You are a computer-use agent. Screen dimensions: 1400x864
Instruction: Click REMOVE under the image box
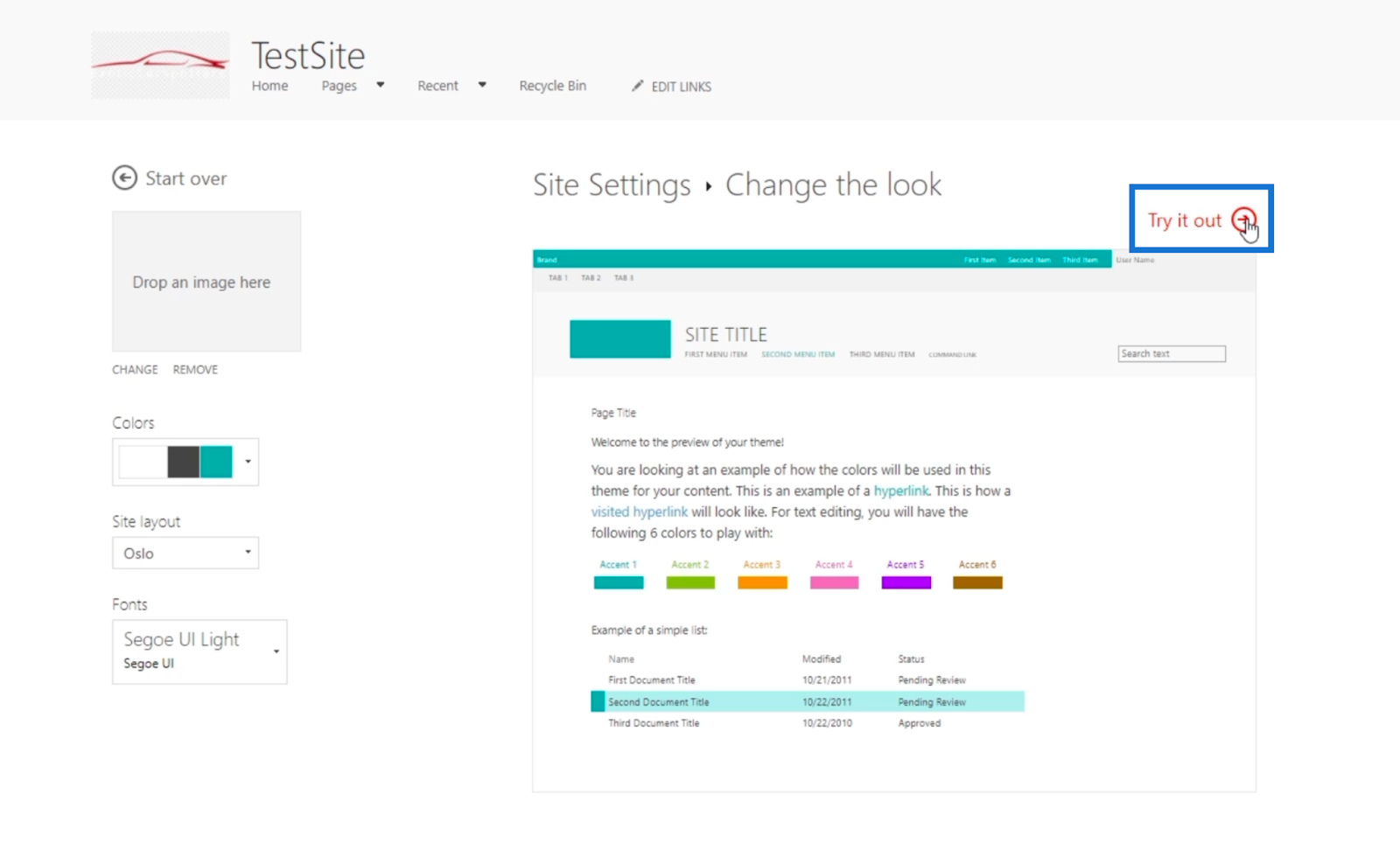point(195,370)
